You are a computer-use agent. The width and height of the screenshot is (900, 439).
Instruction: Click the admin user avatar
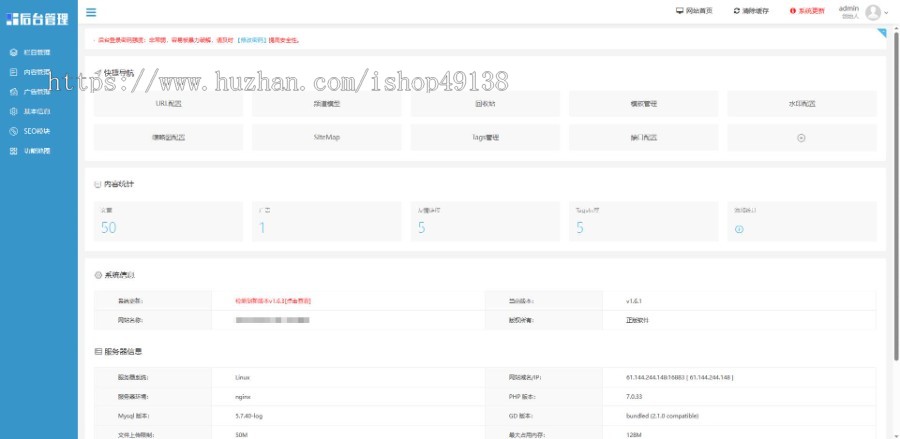click(873, 12)
